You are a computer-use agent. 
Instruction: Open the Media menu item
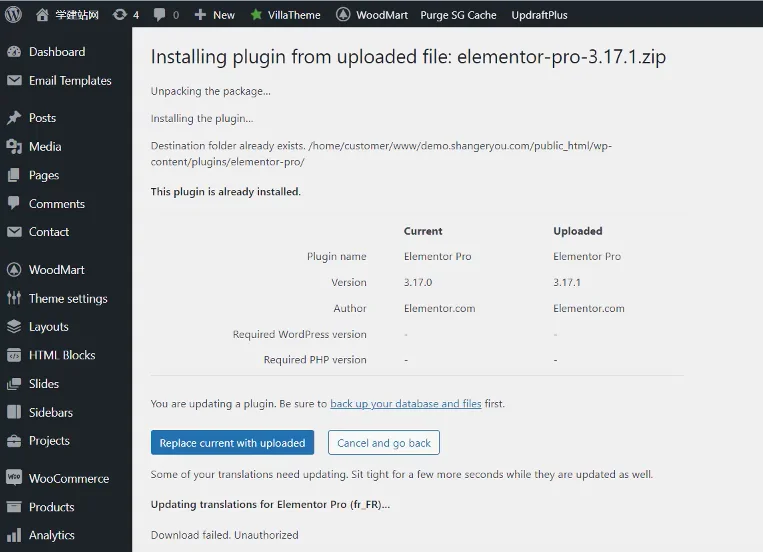coord(45,147)
